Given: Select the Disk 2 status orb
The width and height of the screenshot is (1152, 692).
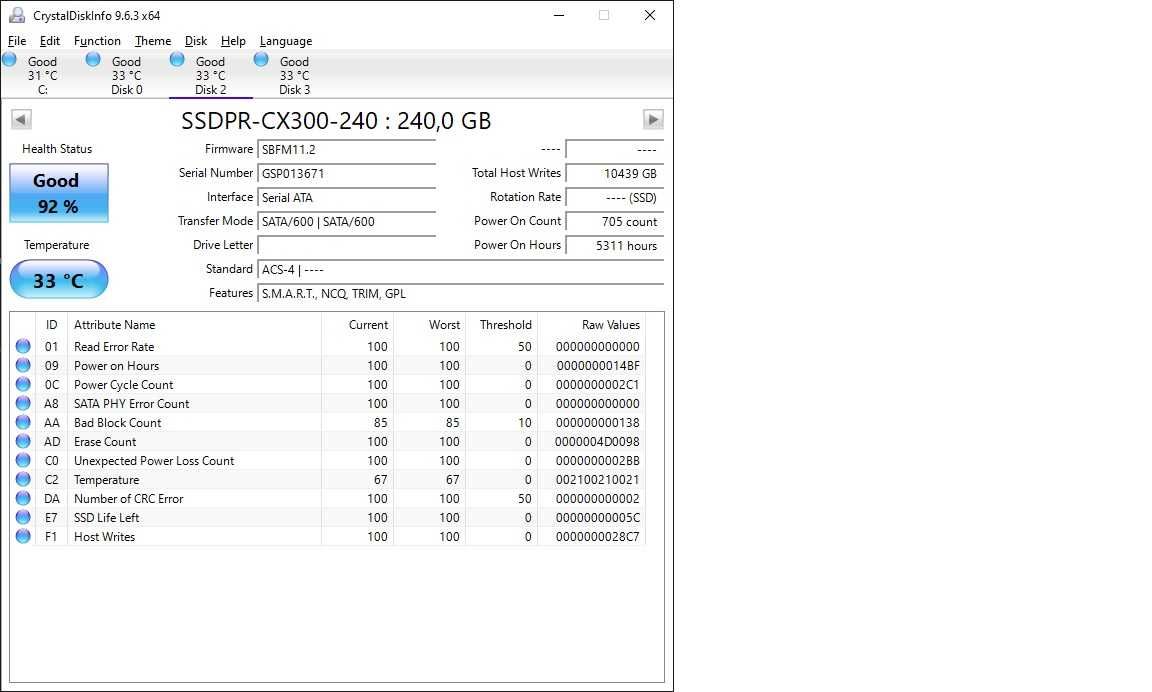Looking at the screenshot, I should tap(177, 60).
